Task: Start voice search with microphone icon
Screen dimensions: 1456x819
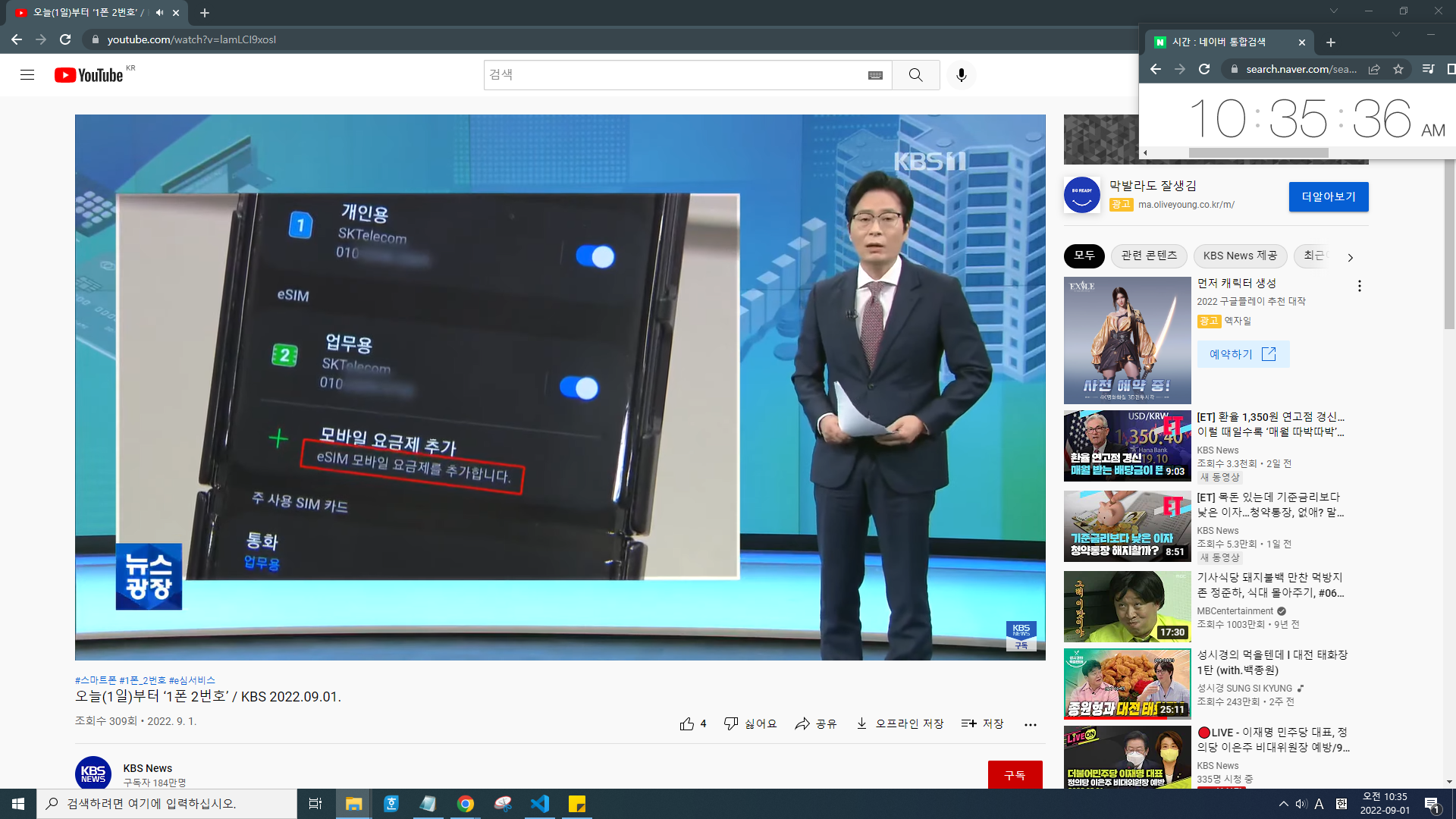Action: (961, 75)
